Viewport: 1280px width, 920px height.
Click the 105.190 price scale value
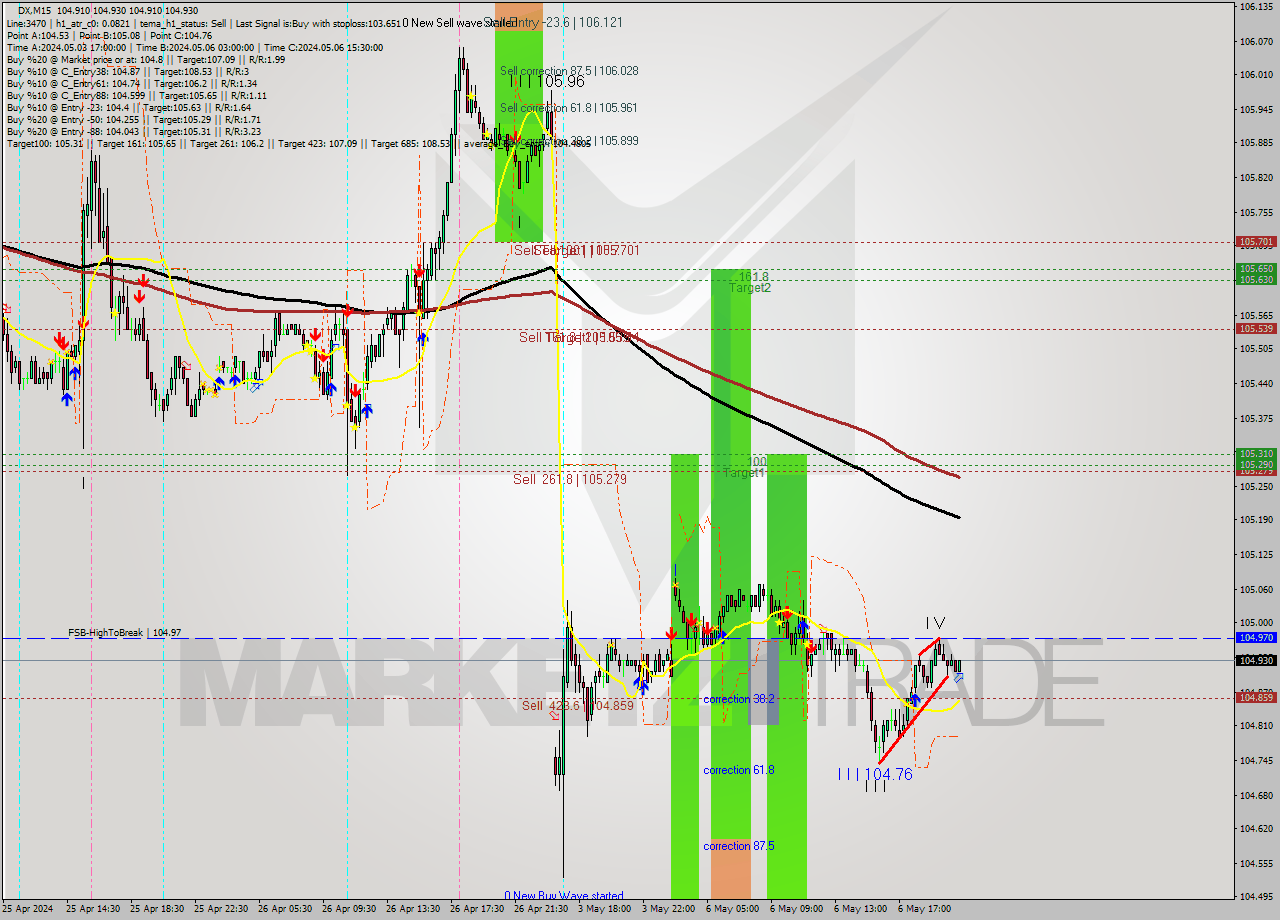point(1257,520)
